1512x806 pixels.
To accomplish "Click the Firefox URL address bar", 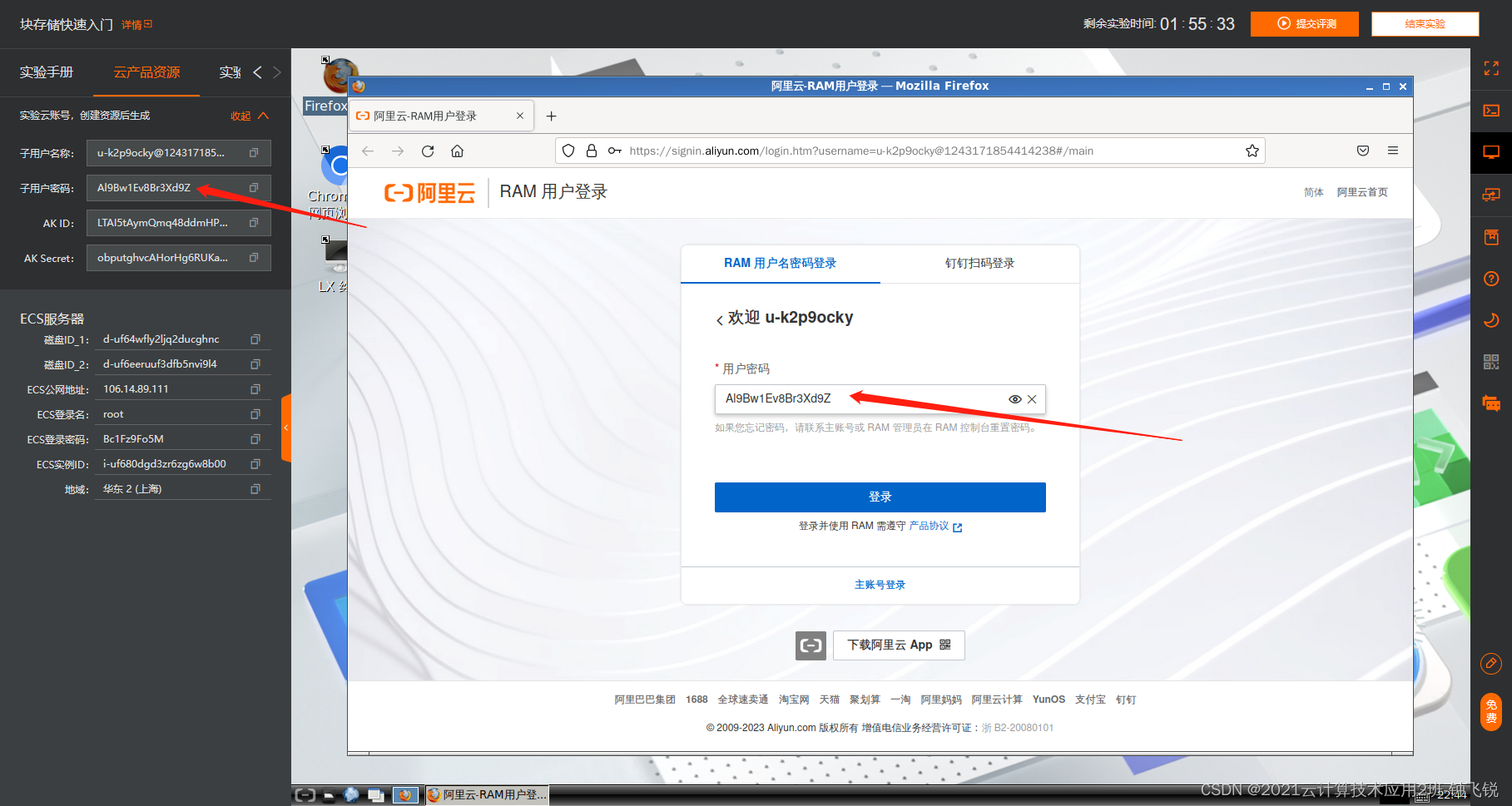I will (x=910, y=151).
